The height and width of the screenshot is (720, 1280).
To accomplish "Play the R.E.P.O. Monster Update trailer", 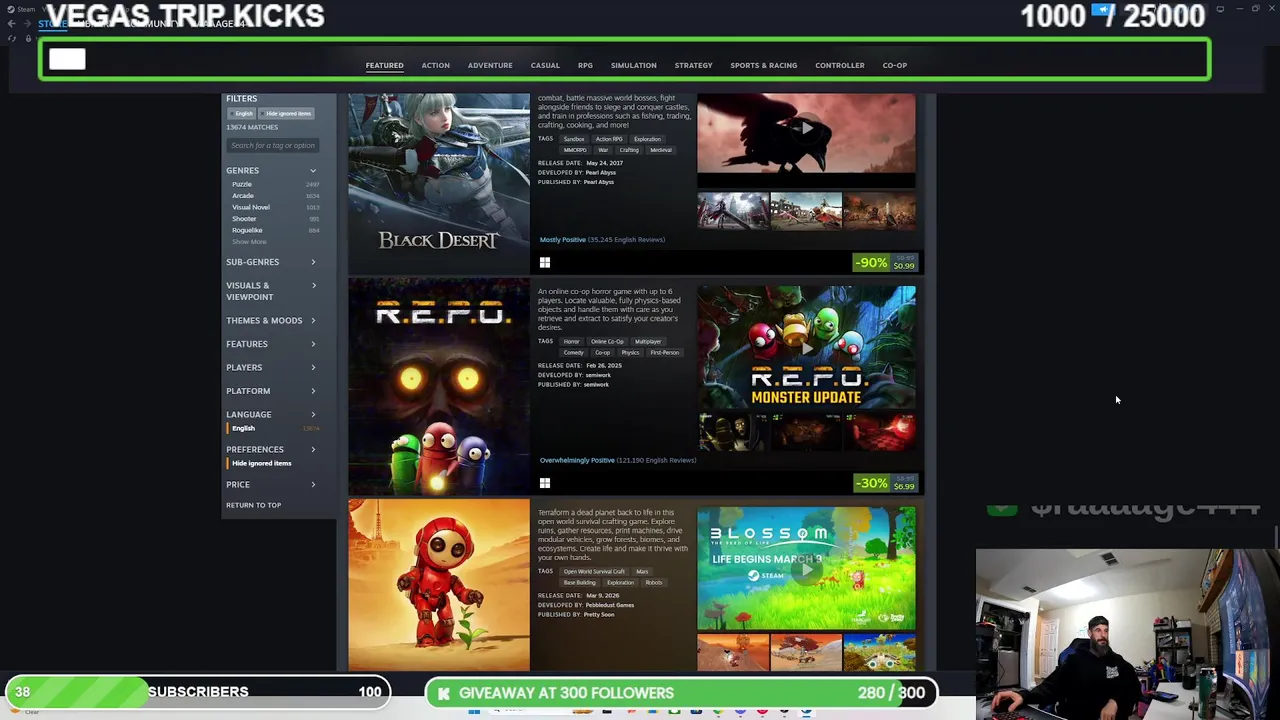I will point(806,347).
